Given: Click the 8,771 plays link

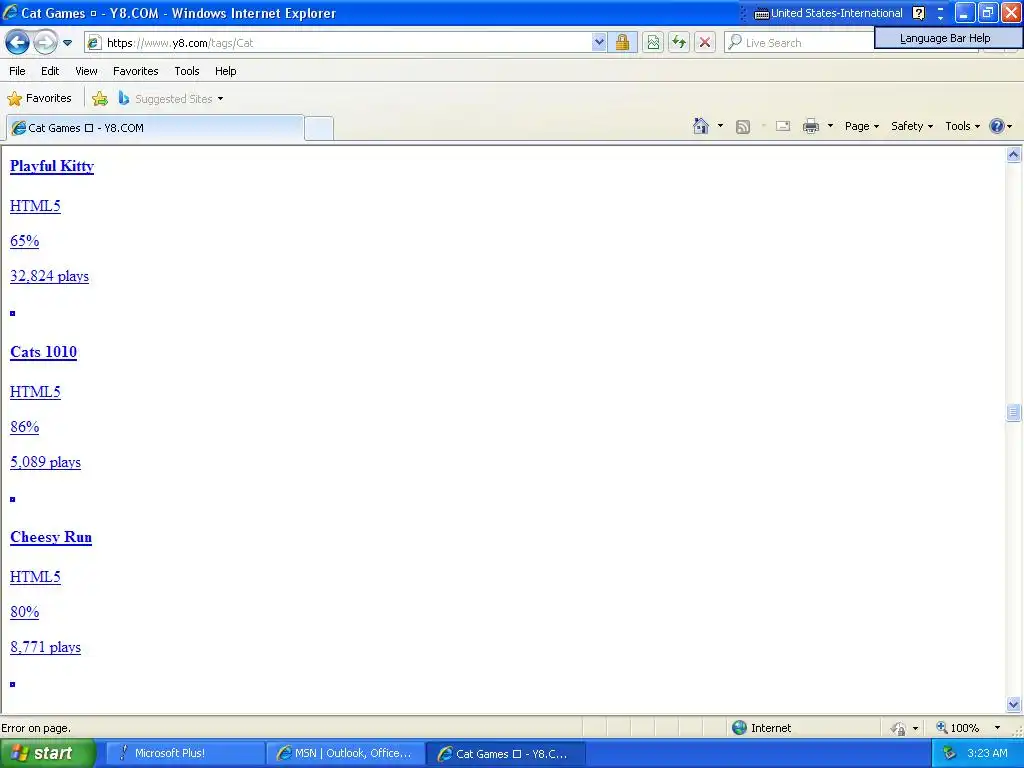Looking at the screenshot, I should pos(45,648).
